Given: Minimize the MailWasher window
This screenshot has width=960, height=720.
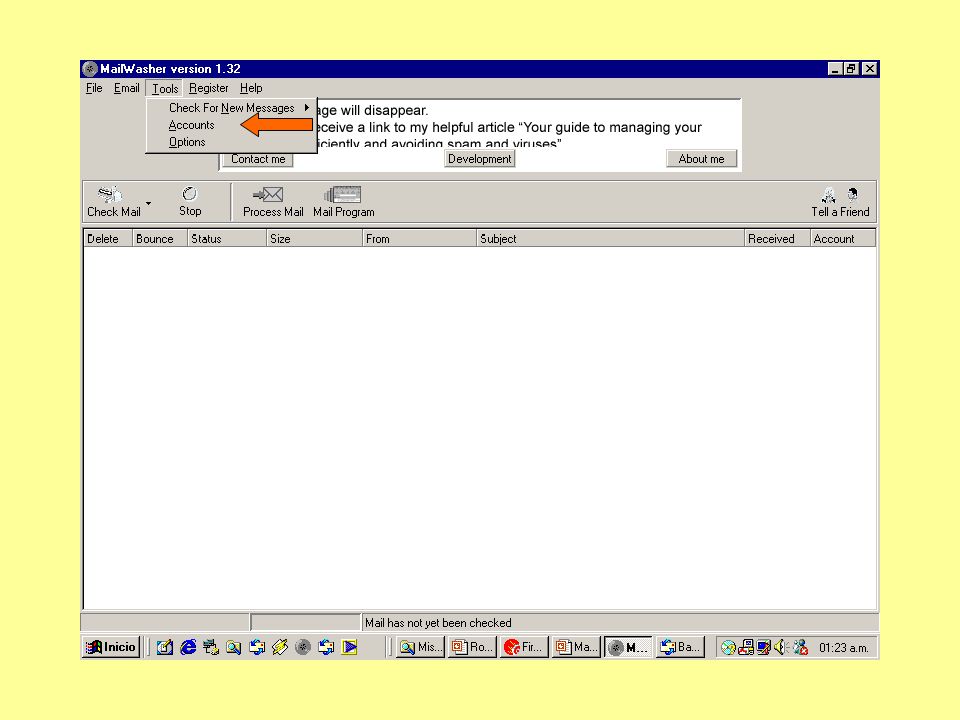Looking at the screenshot, I should pos(834,69).
